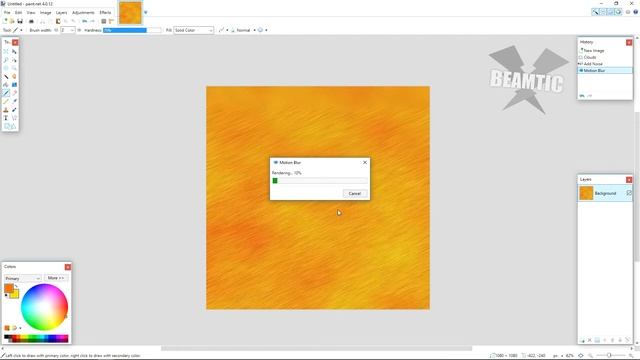Image resolution: width=640 pixels, height=360 pixels.
Task: Click the Redo toolbar icon
Action: click(92, 21)
